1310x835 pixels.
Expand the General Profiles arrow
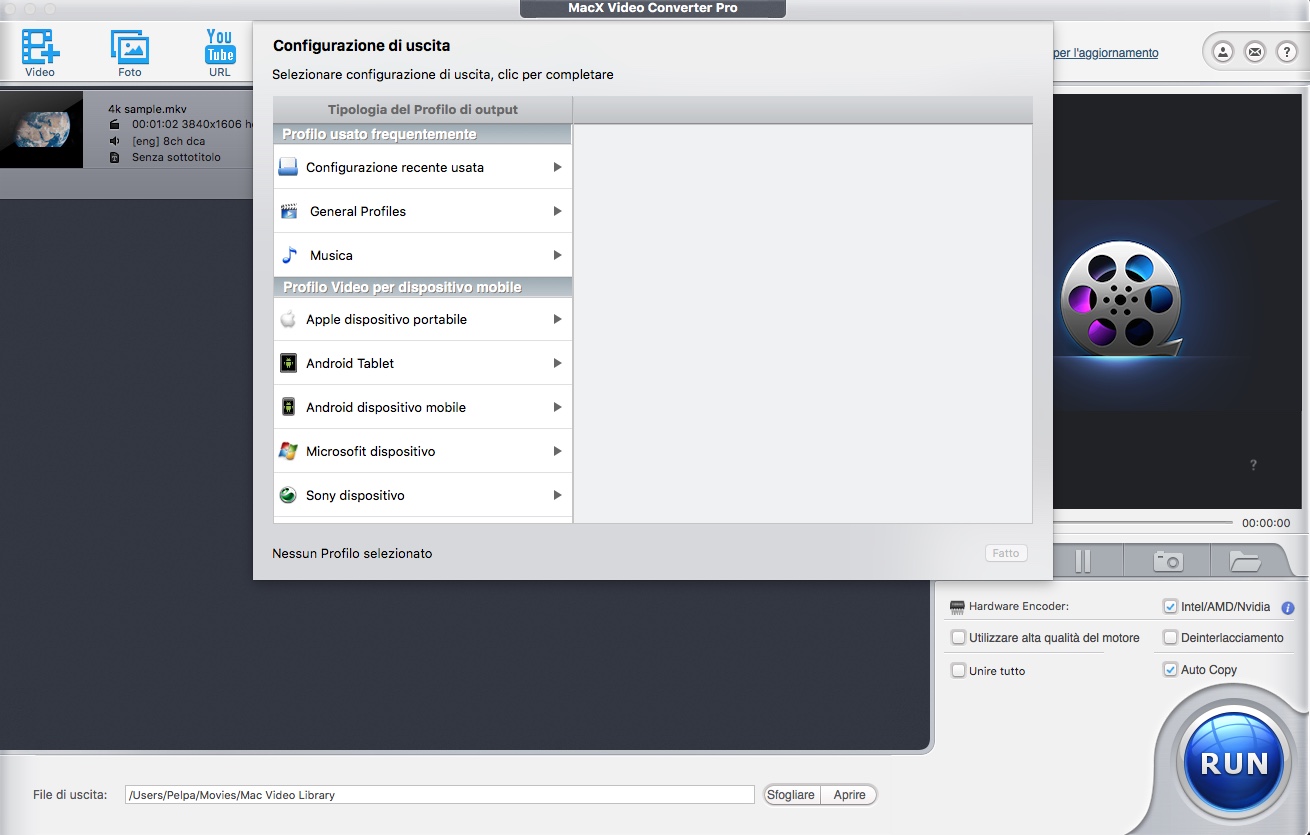click(x=557, y=211)
